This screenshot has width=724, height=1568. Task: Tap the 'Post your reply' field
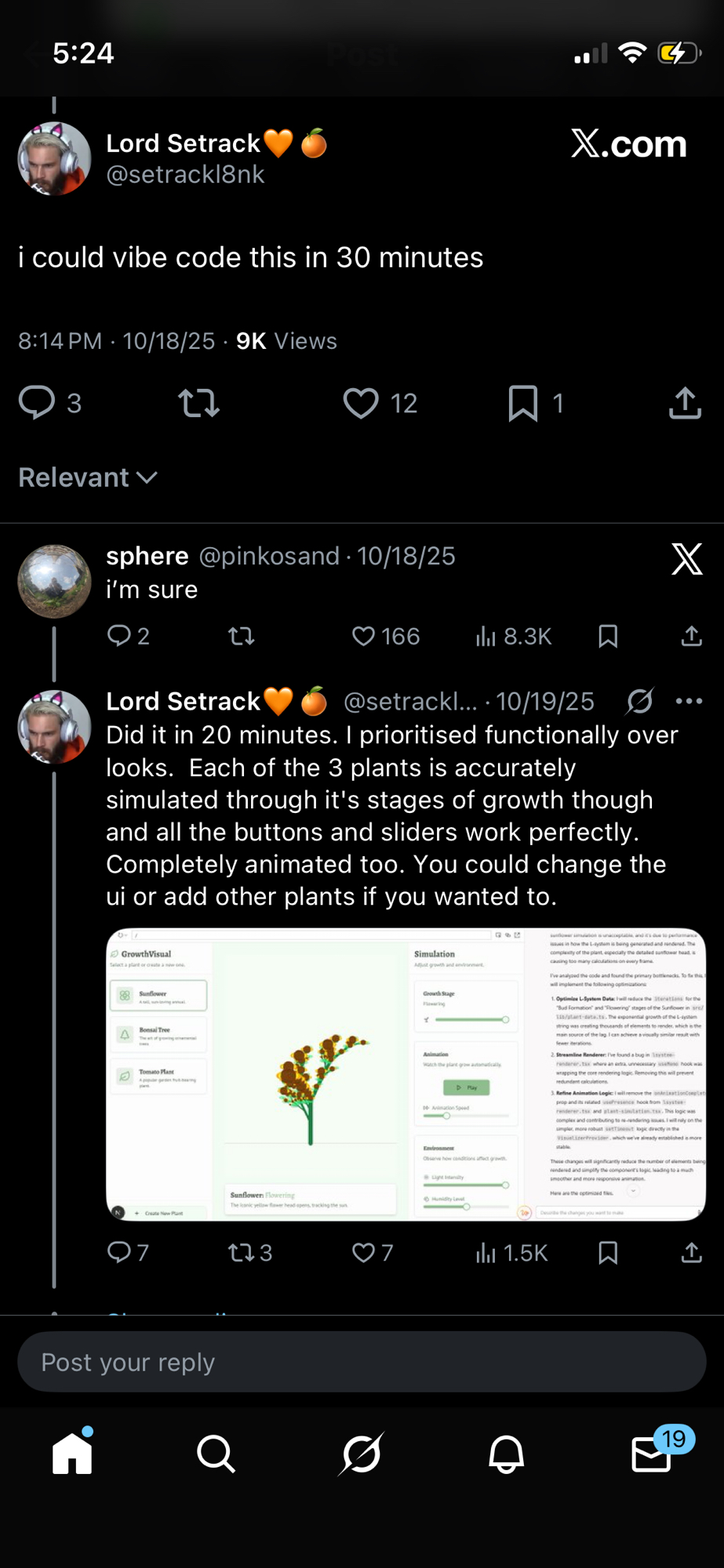pos(362,1362)
